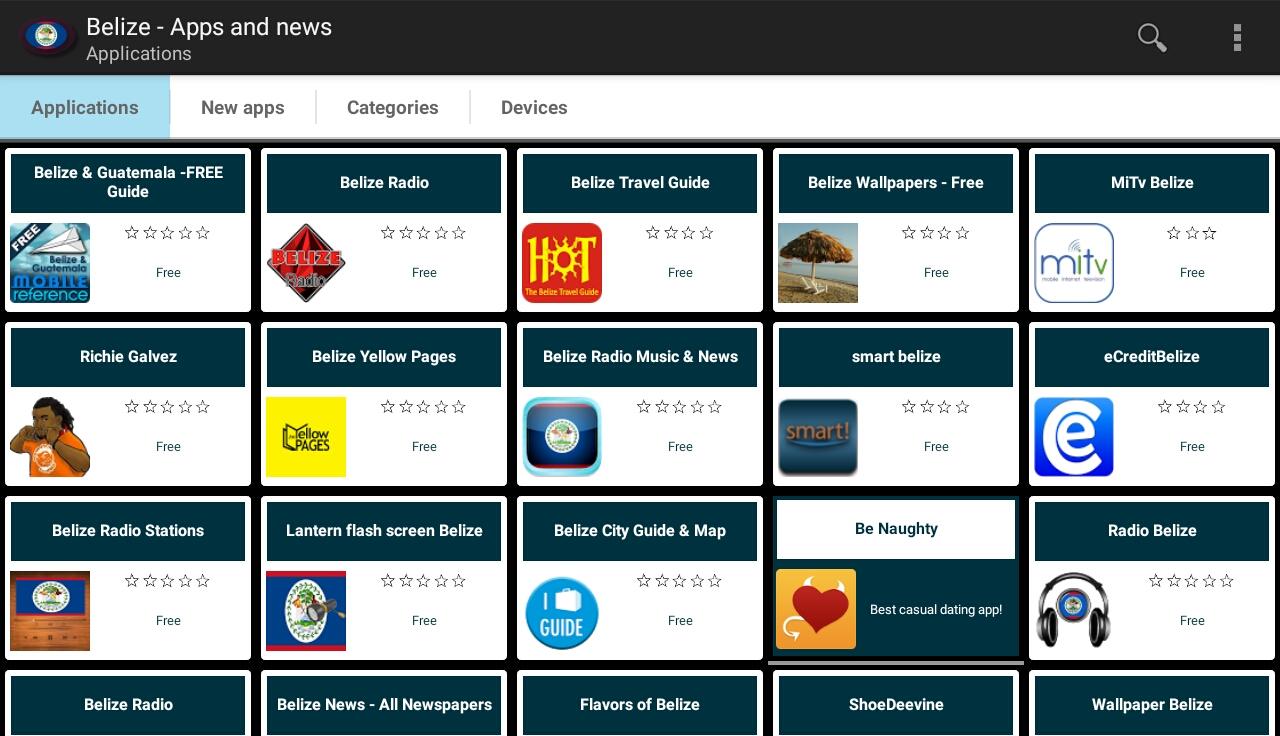Click Free label under Belize City Guide & Map
Screen dimensions: 1280x736
680,621
